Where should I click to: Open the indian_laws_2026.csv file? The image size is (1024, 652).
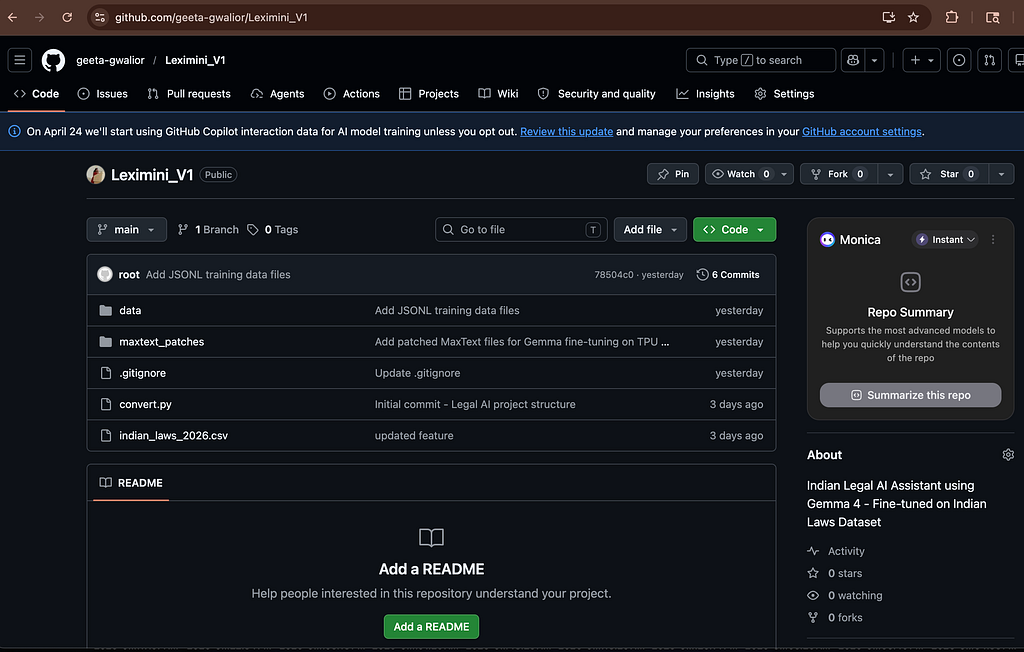coord(173,436)
